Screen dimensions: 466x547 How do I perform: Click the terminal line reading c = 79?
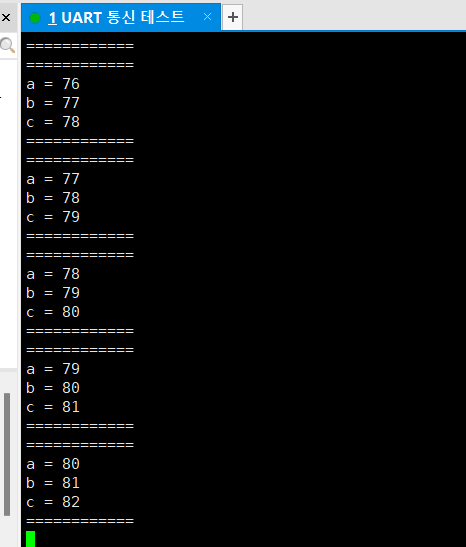pyautogui.click(x=53, y=217)
